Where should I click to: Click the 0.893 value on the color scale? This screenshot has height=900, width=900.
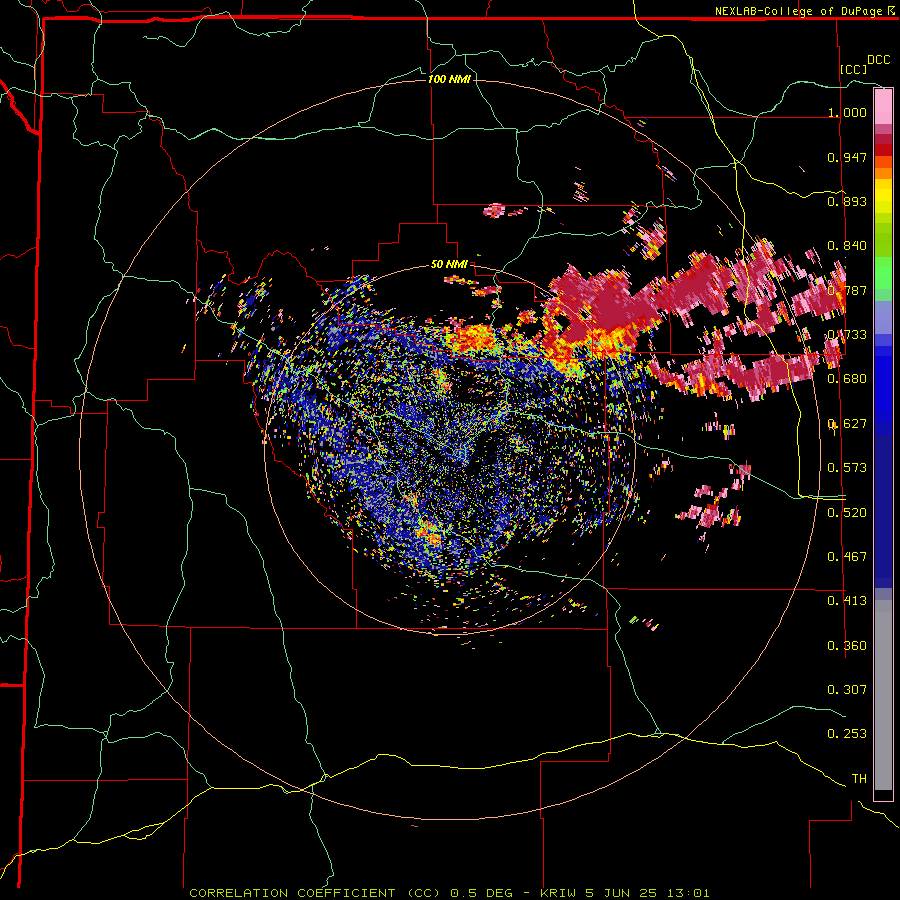click(847, 201)
